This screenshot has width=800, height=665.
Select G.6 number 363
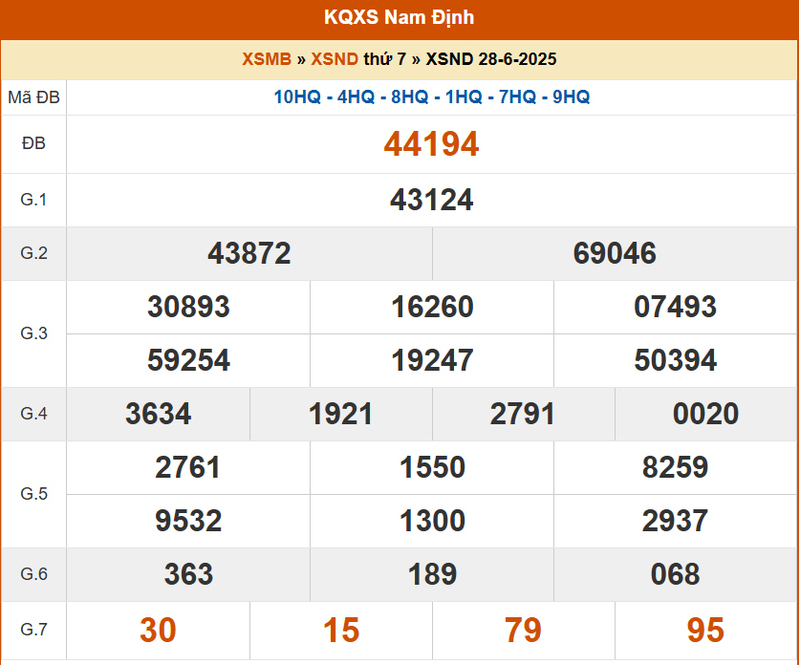click(189, 574)
